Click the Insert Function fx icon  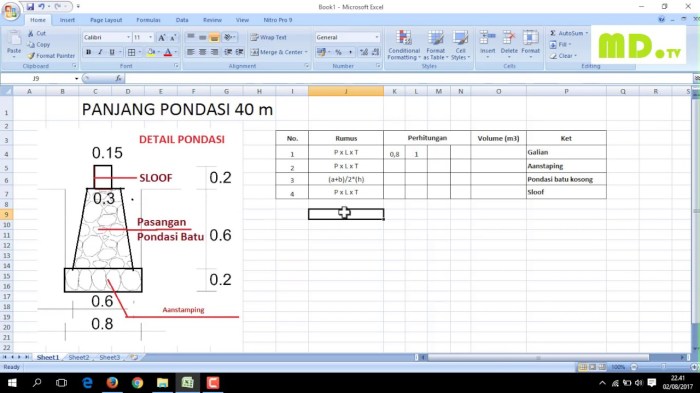click(x=118, y=78)
